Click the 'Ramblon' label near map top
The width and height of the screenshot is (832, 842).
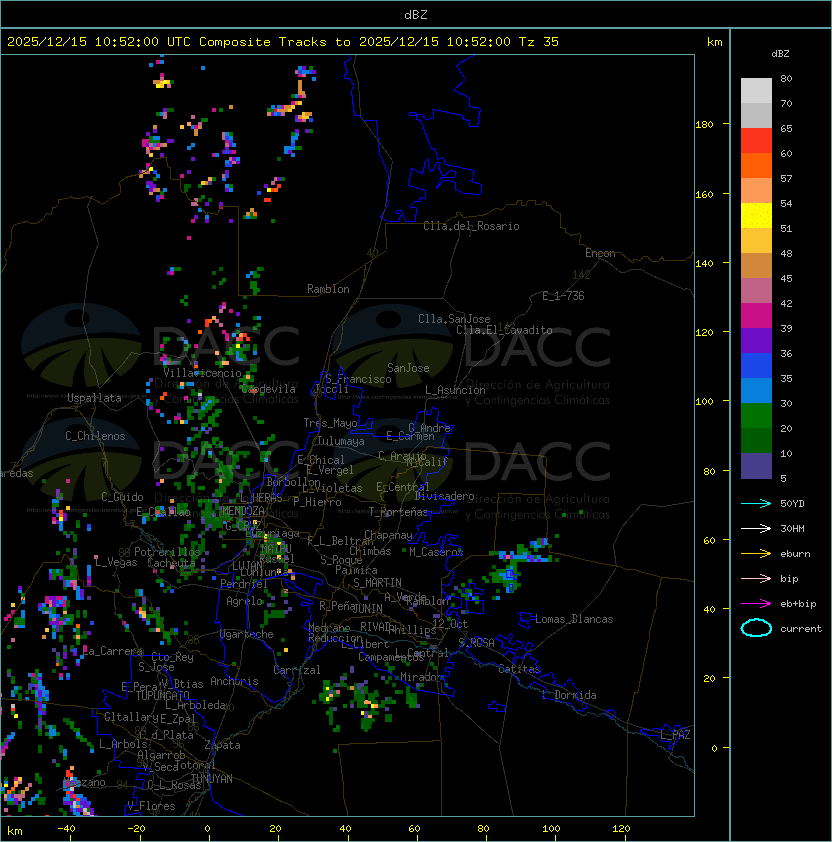click(x=328, y=289)
